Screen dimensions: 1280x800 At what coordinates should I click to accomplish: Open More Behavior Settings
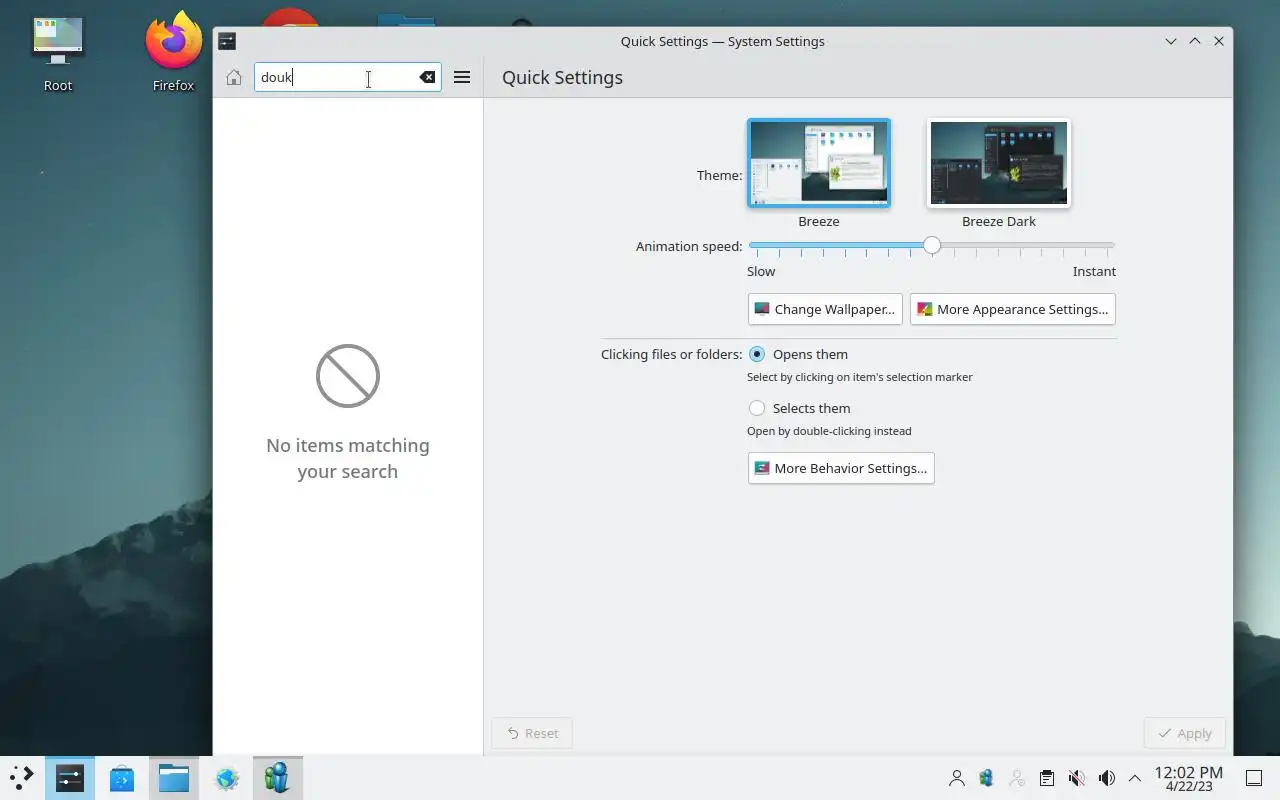841,468
